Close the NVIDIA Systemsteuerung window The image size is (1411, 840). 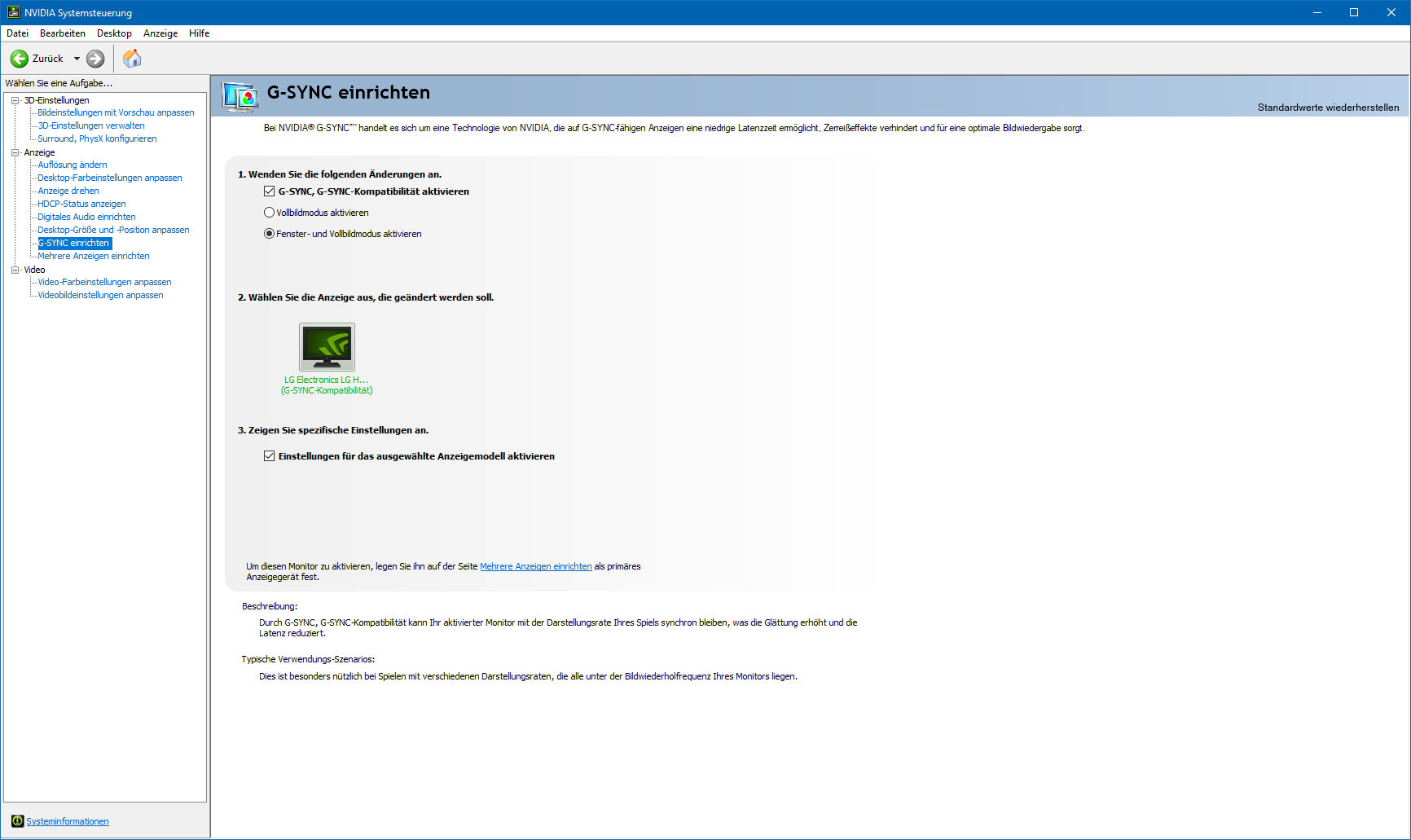click(x=1391, y=12)
